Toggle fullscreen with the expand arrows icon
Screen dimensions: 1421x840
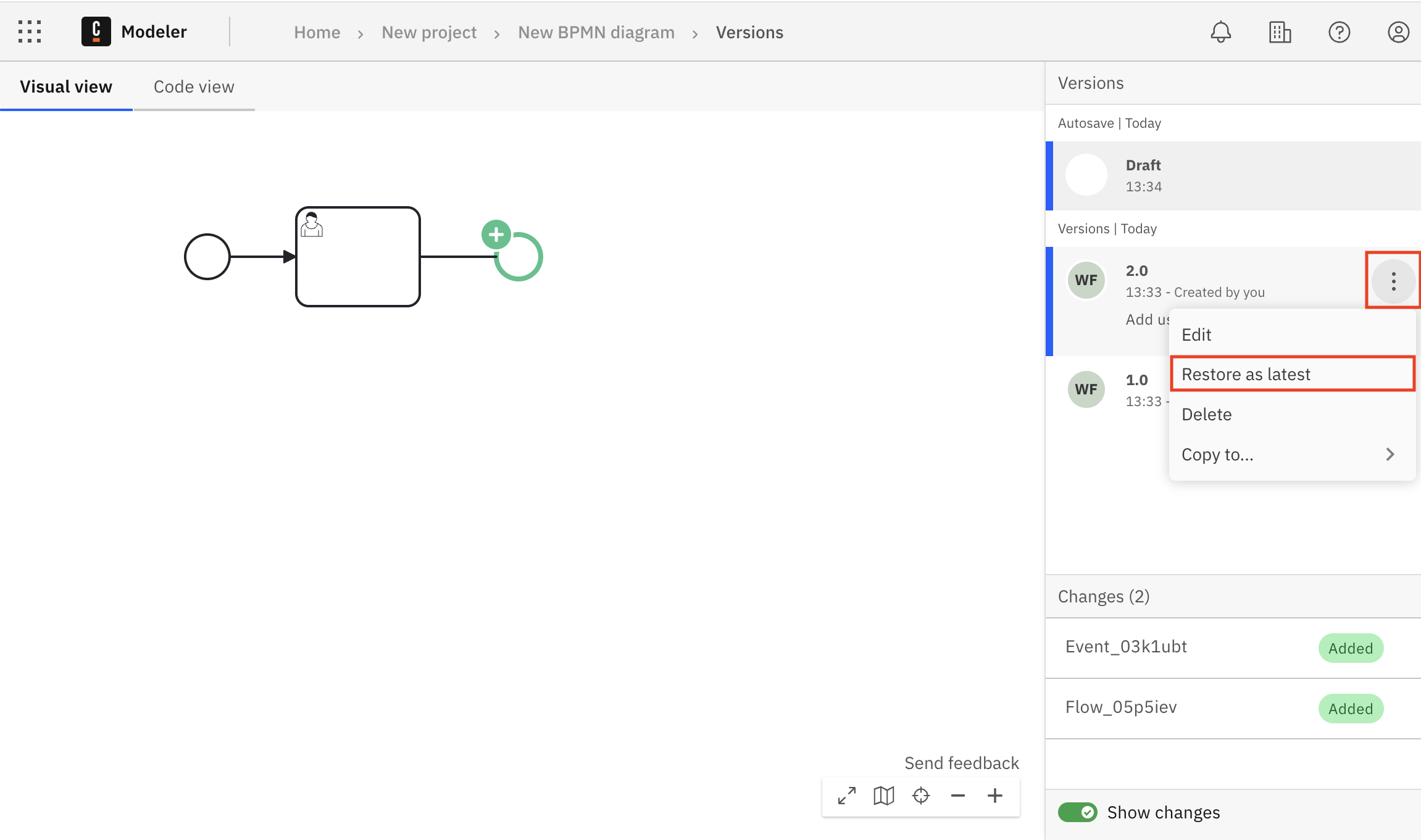[x=847, y=796]
